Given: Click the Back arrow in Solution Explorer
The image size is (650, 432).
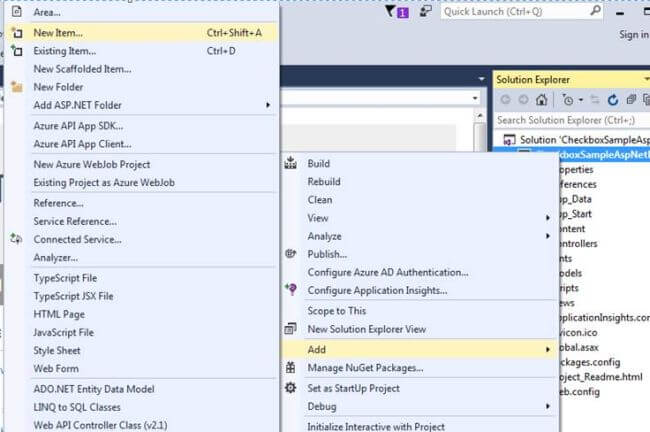Looking at the screenshot, I should [505, 100].
